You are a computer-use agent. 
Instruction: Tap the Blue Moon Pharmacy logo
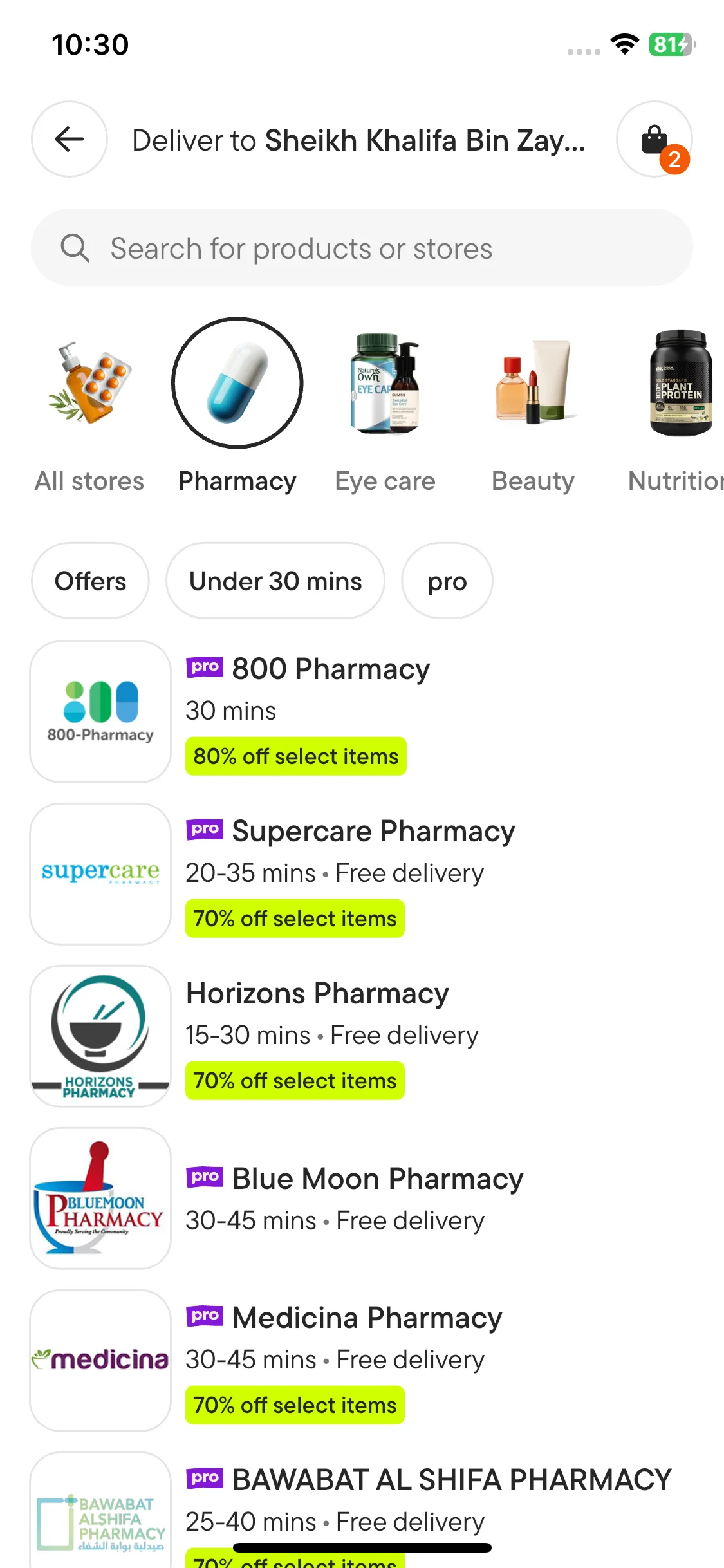[x=100, y=1199]
